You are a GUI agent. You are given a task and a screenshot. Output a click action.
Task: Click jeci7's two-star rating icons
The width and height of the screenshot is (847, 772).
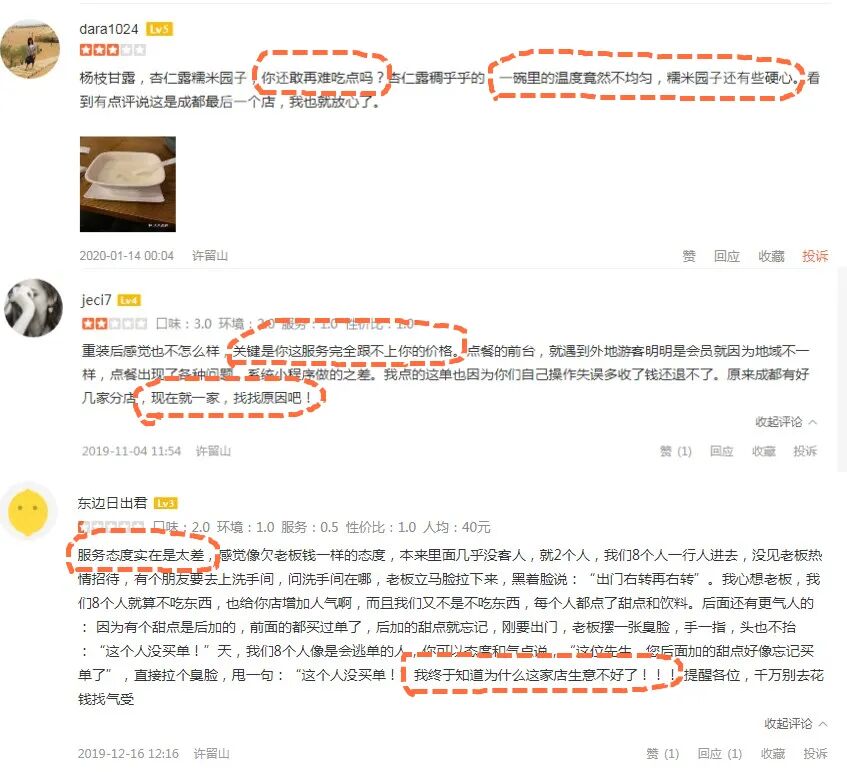pos(114,324)
